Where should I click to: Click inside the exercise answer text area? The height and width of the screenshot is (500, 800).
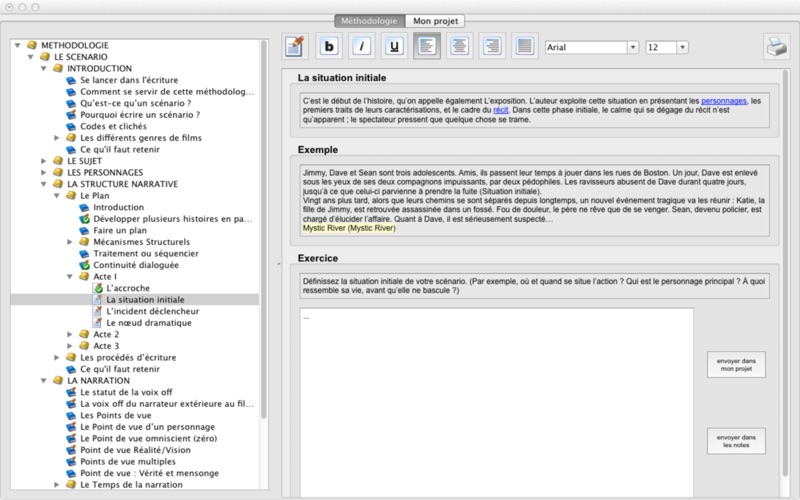point(496,403)
